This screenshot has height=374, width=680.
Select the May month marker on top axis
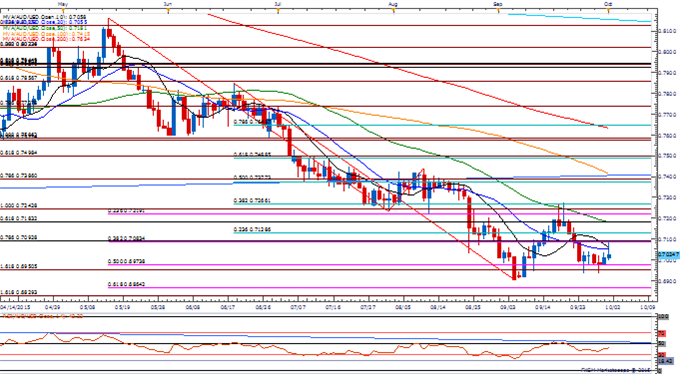coord(62,4)
